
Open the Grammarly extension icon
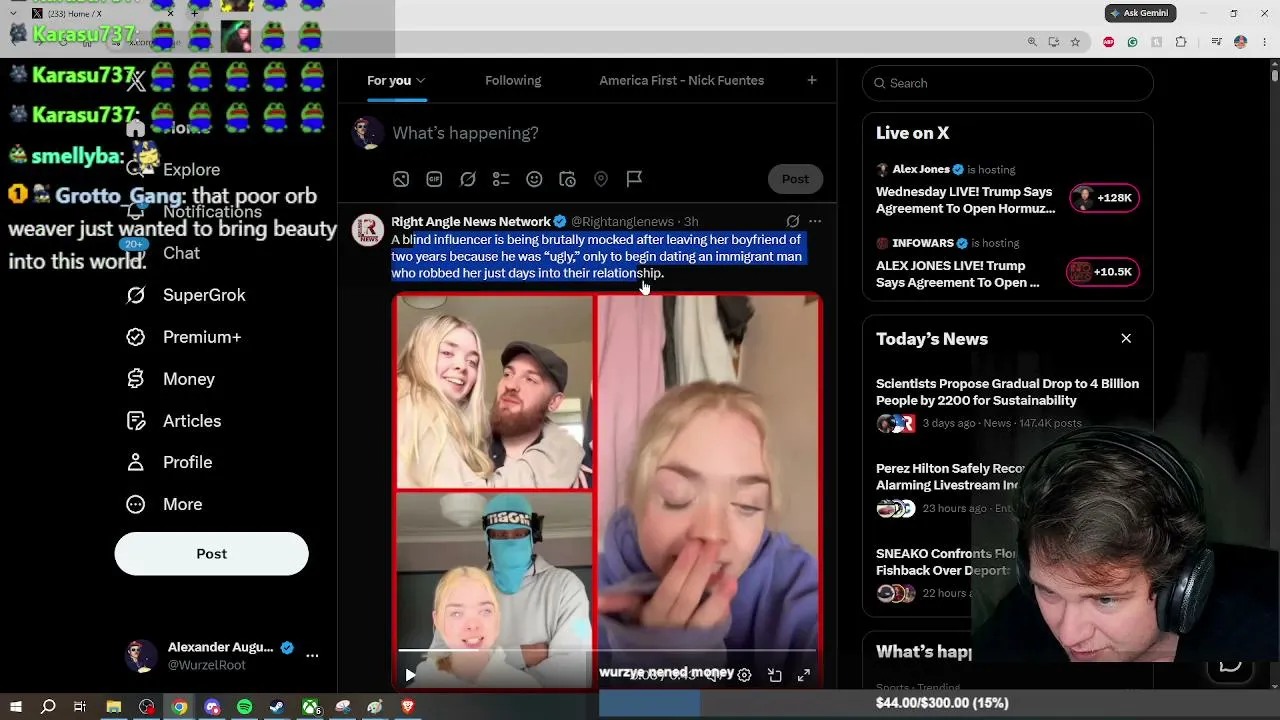coord(1132,42)
